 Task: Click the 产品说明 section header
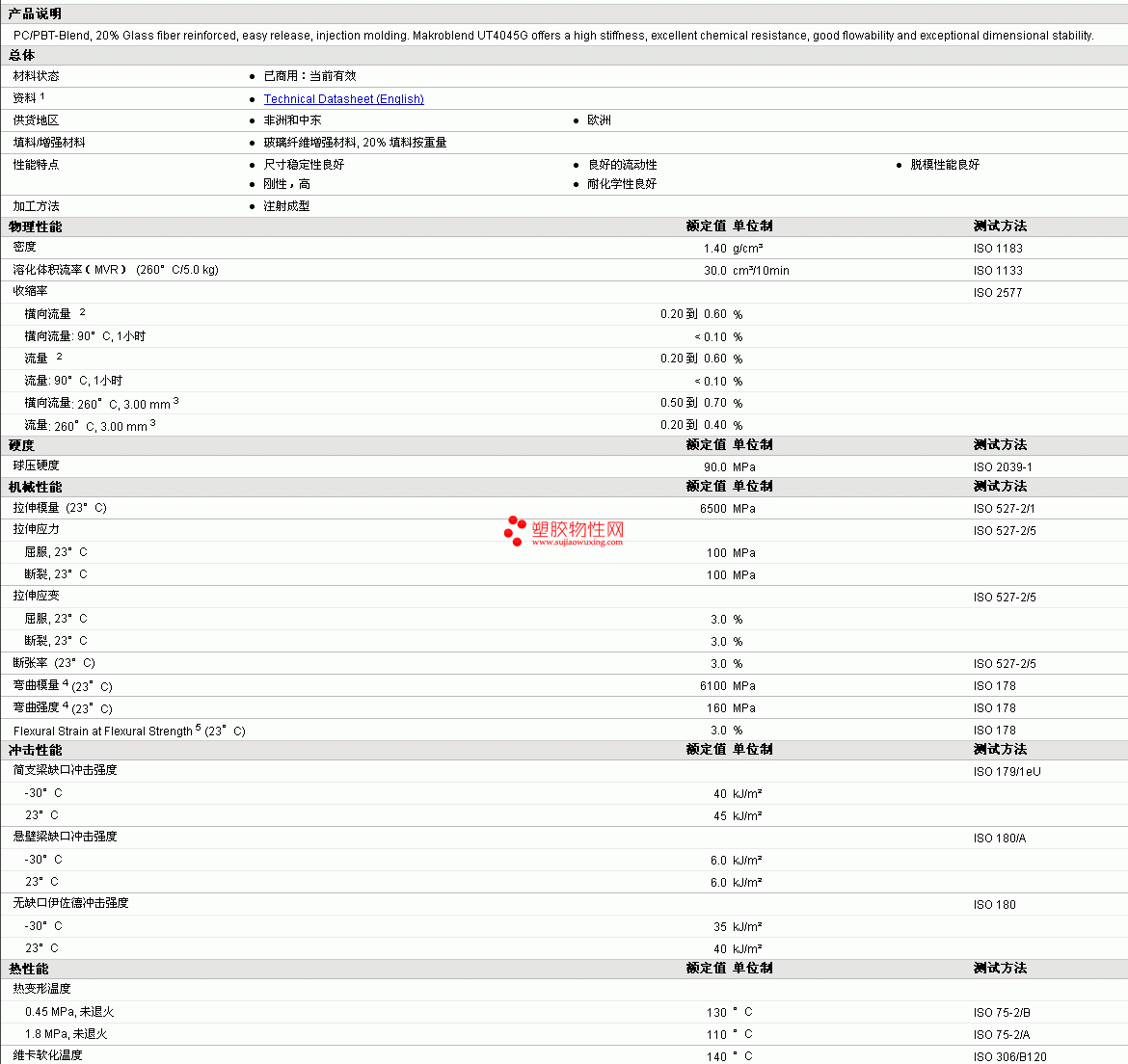coord(35,13)
